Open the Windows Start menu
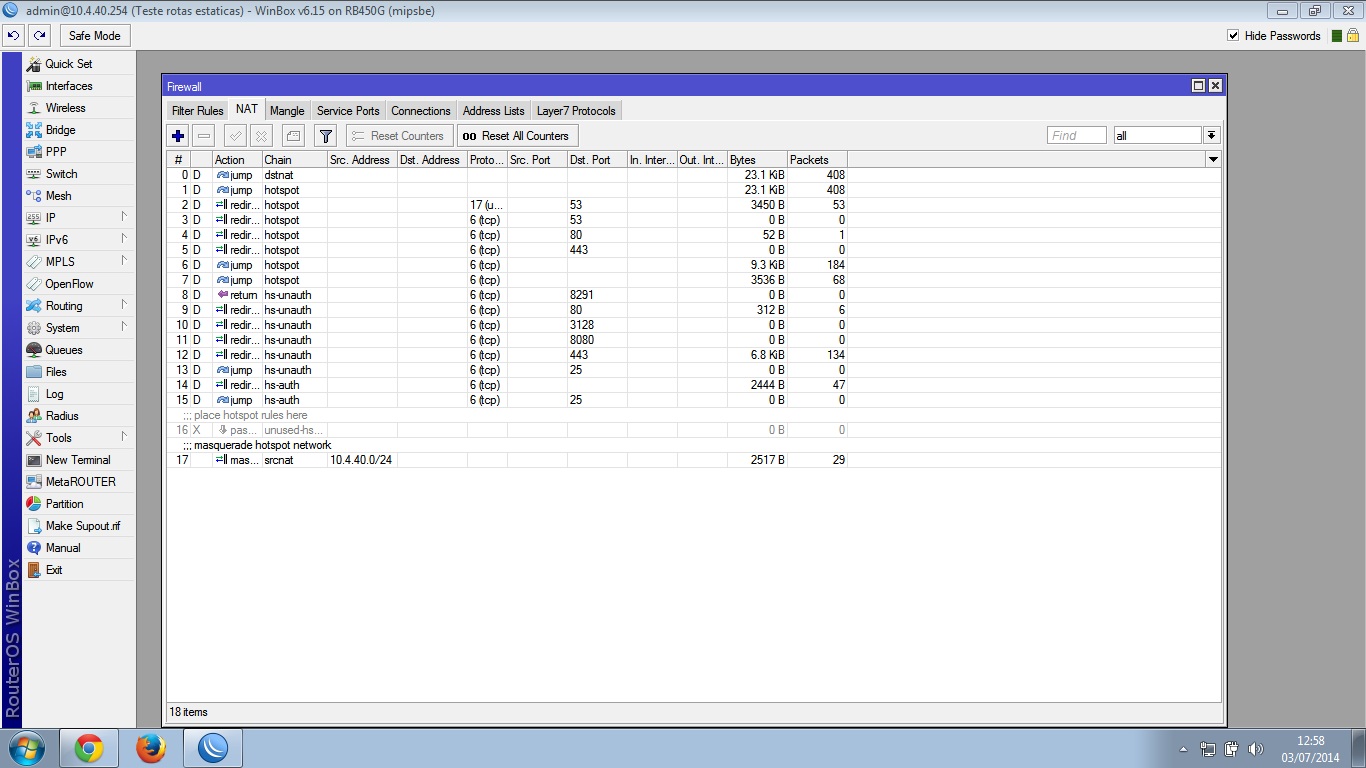 coord(25,748)
